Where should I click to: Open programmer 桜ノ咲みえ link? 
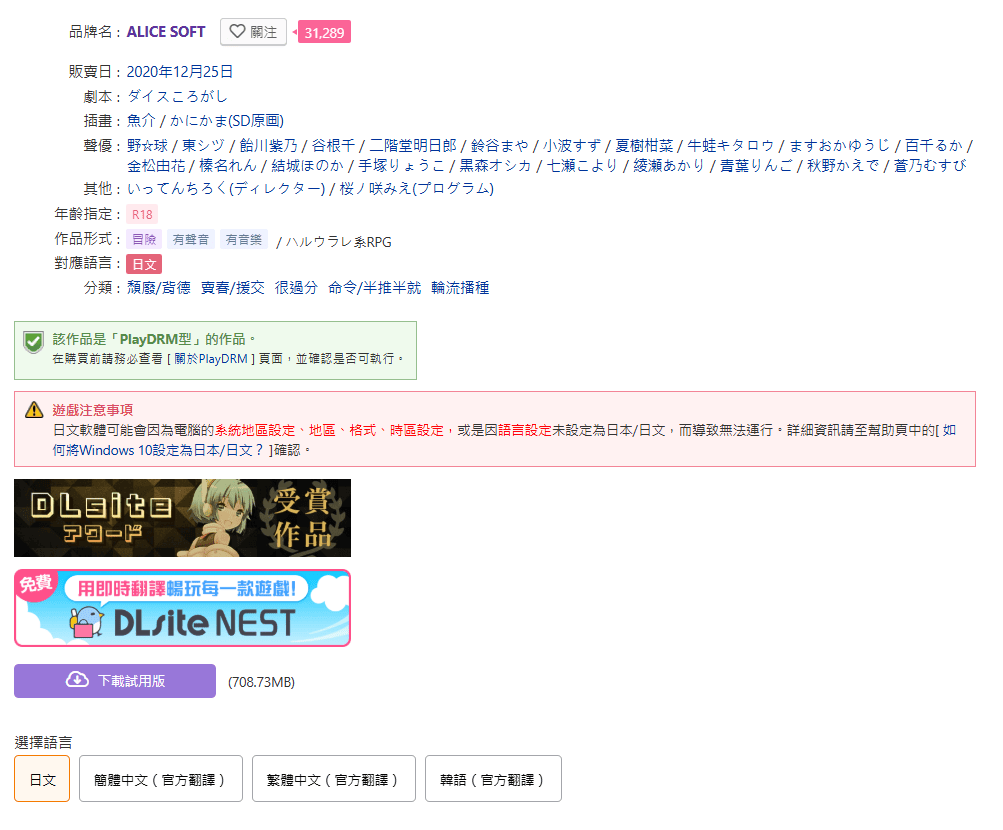(416, 189)
